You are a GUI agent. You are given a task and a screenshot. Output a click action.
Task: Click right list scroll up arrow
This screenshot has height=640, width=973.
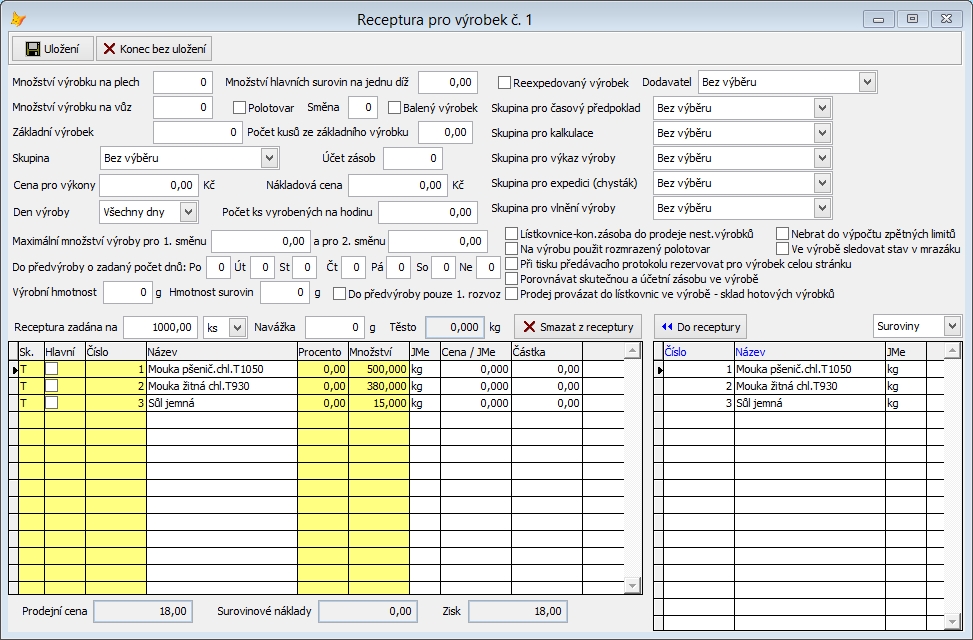953,351
